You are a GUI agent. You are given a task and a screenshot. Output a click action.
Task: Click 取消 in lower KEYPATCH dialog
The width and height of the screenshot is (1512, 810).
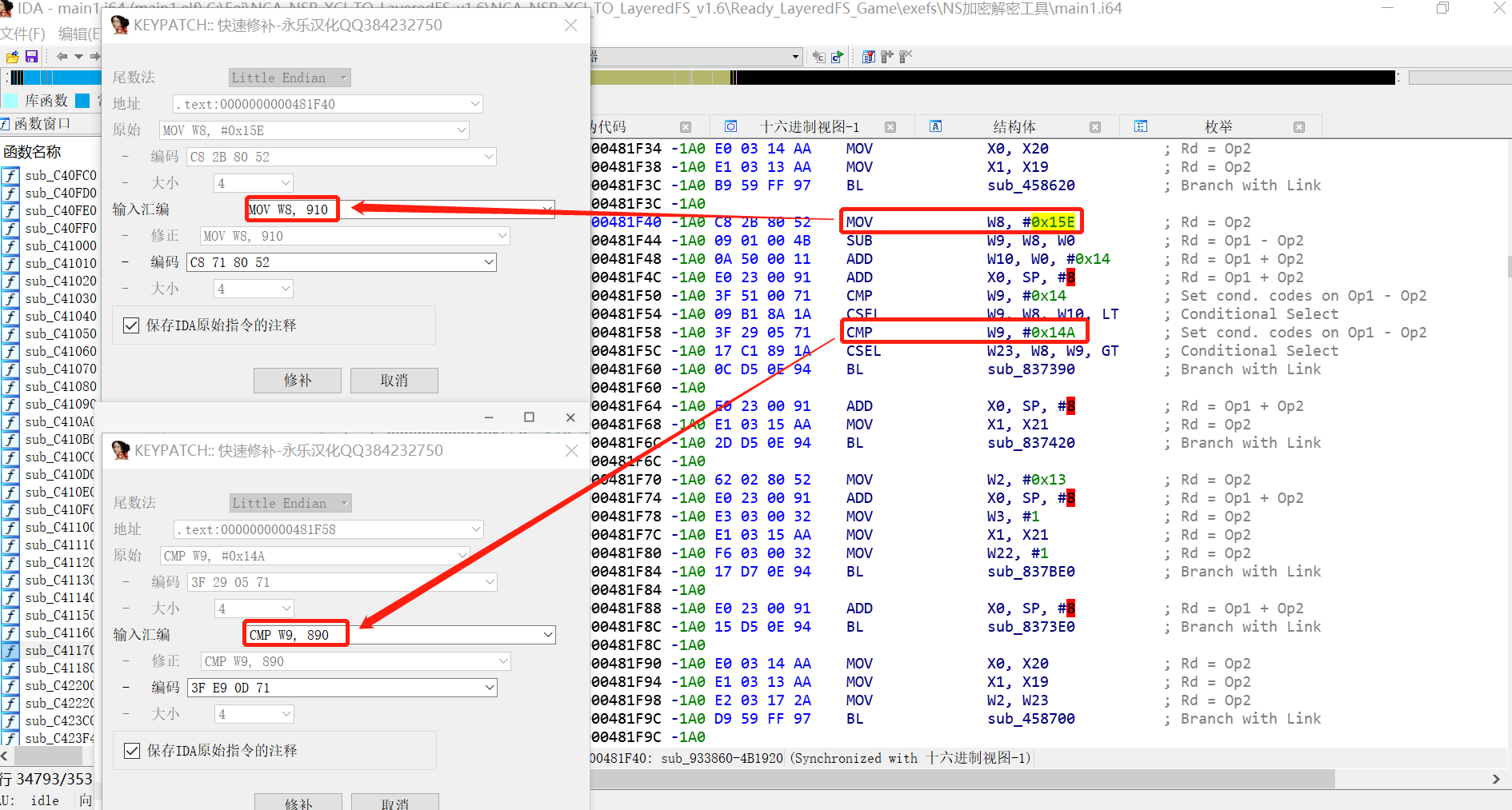tap(395, 802)
